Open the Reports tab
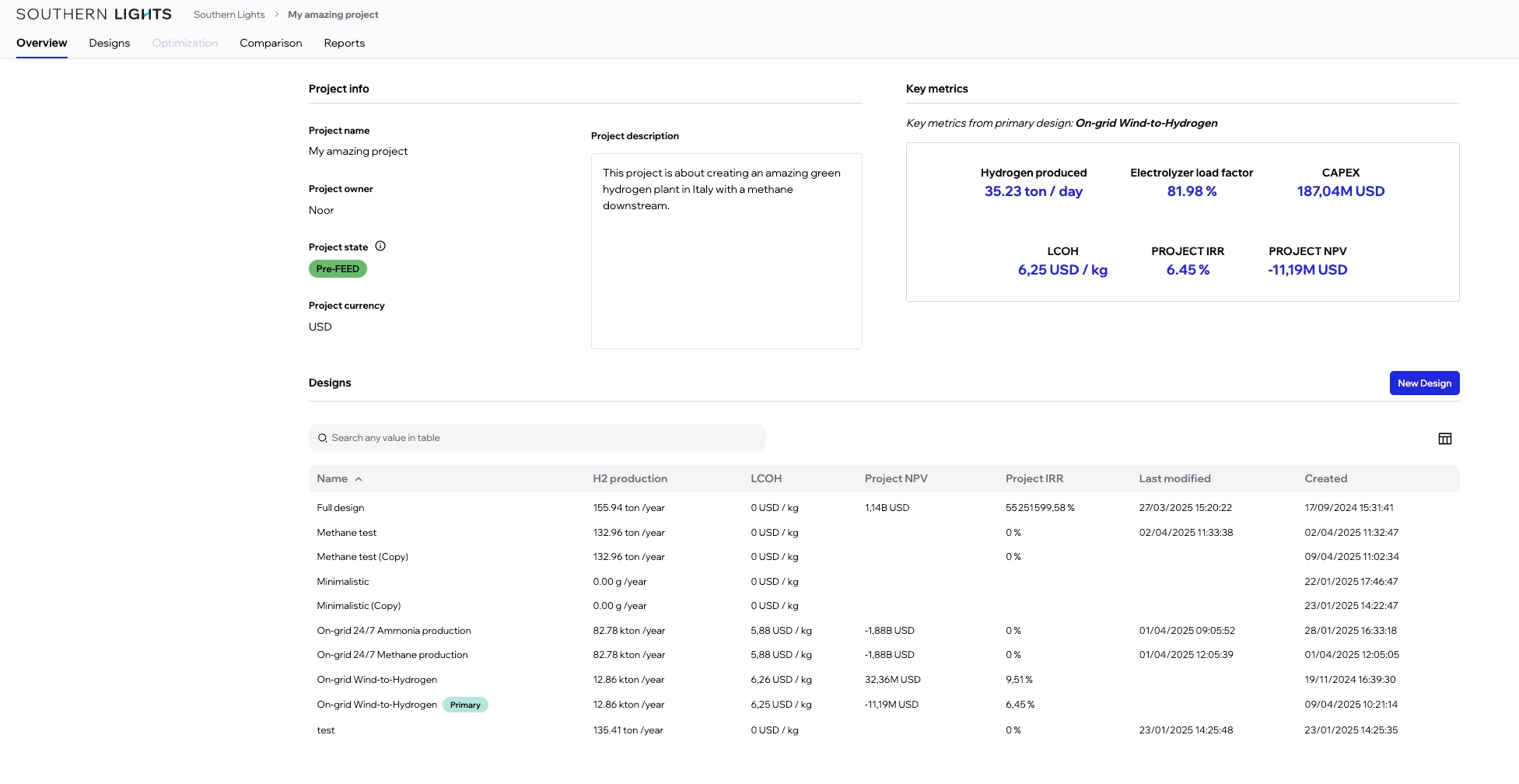 coord(345,43)
